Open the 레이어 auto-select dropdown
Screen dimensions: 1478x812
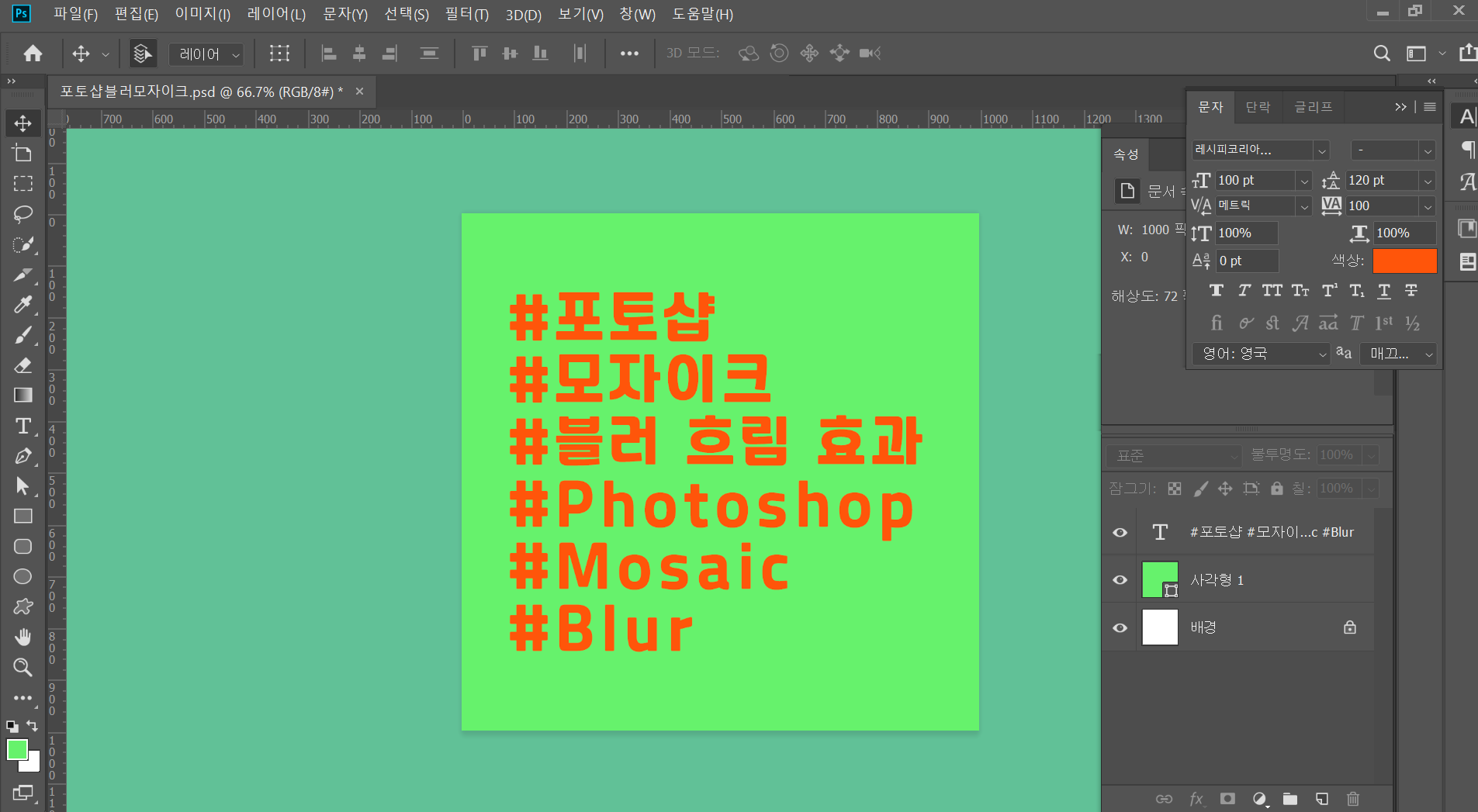coord(206,54)
